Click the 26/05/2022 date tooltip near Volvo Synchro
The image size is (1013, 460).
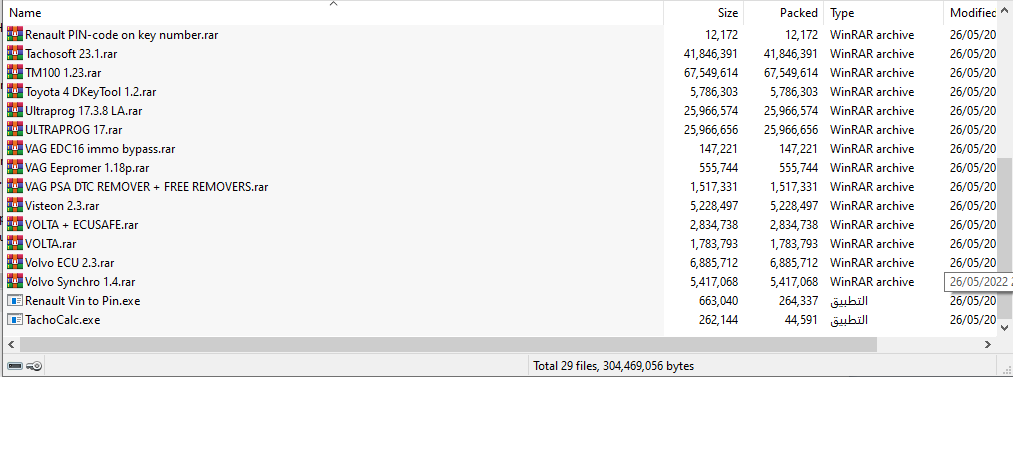click(x=978, y=282)
